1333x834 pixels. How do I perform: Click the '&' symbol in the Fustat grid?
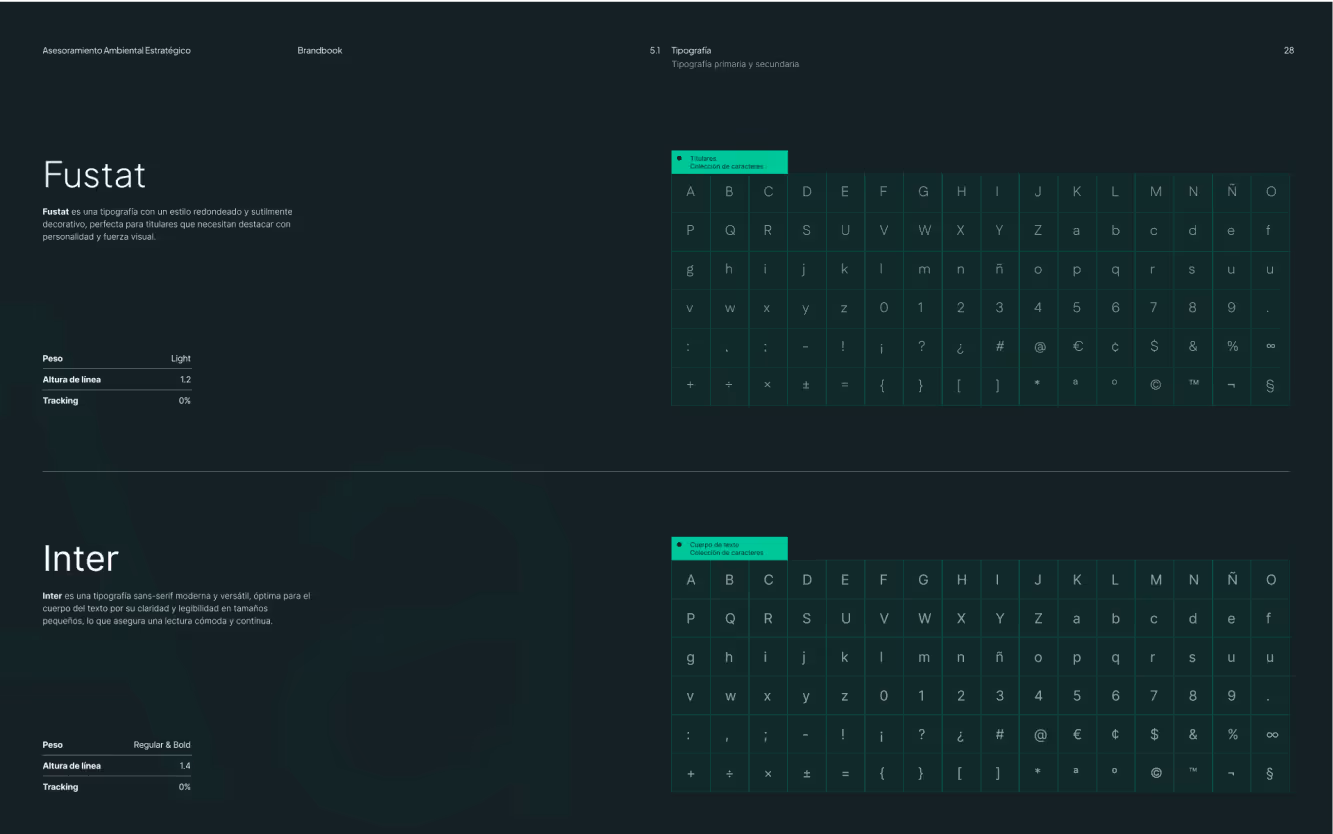(1193, 347)
